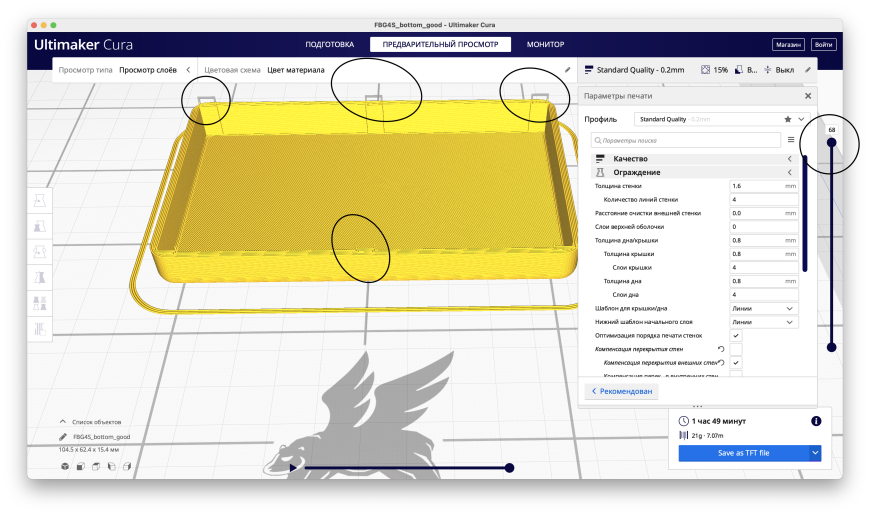Viewport: 870px width, 515px height.
Task: Open the Шаблон для крышки/дна dropdown
Action: click(763, 309)
